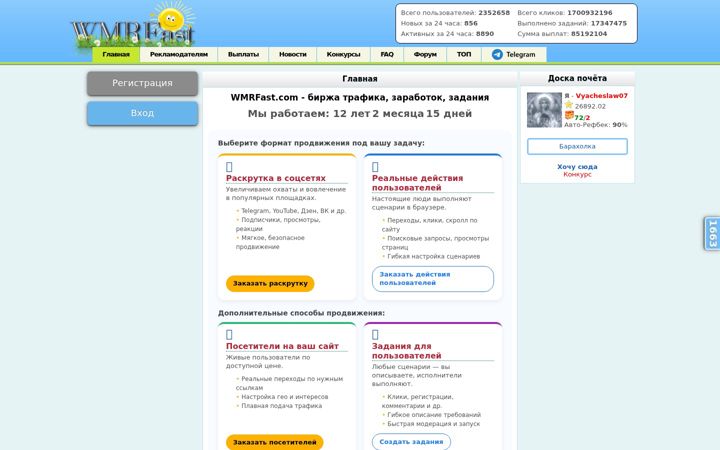Viewport: 720px width, 450px height.
Task: Click the Telegram paper-plane icon
Action: [x=497, y=54]
